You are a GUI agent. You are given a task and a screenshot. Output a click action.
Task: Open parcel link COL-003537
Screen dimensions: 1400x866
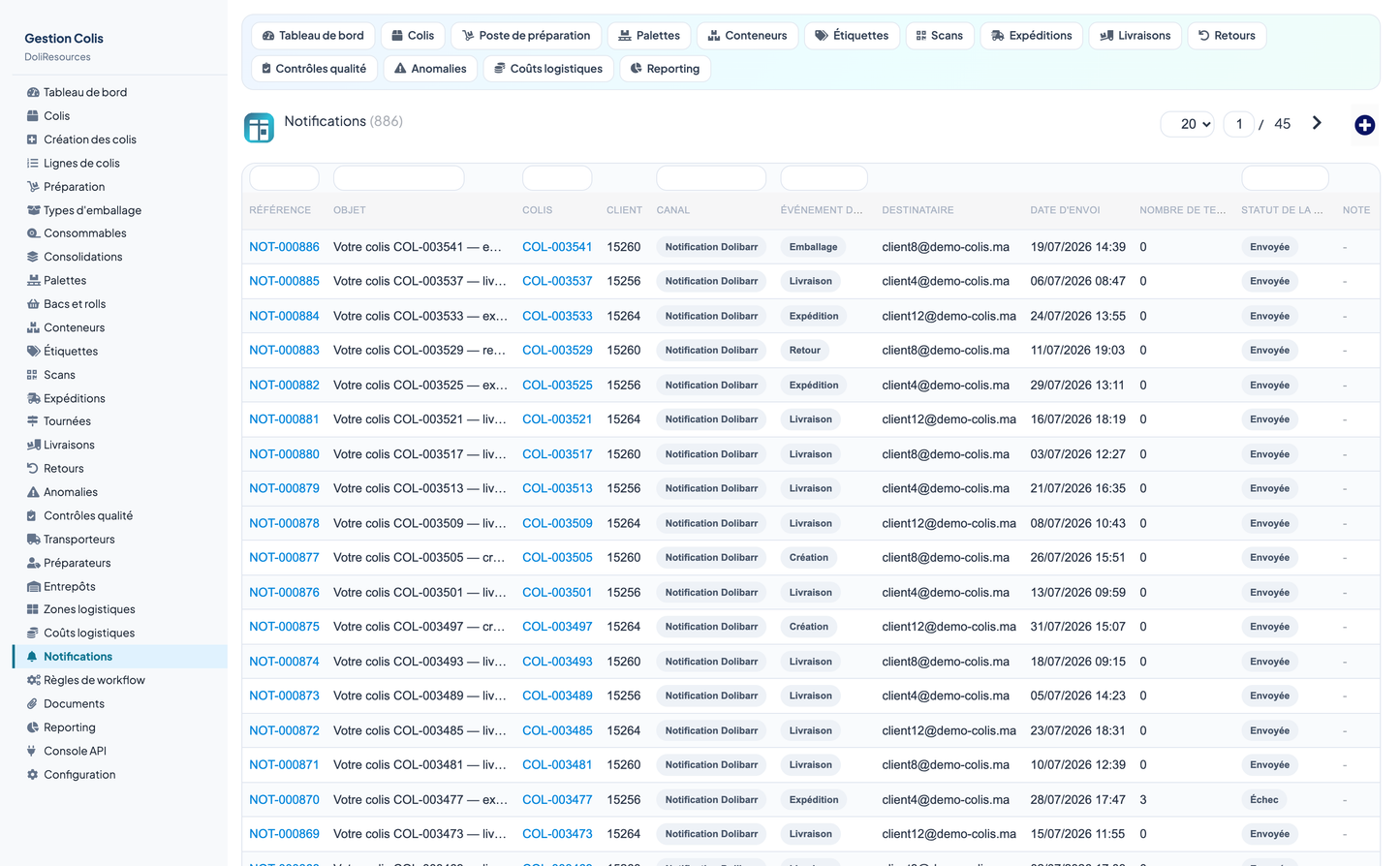pyautogui.click(x=557, y=281)
